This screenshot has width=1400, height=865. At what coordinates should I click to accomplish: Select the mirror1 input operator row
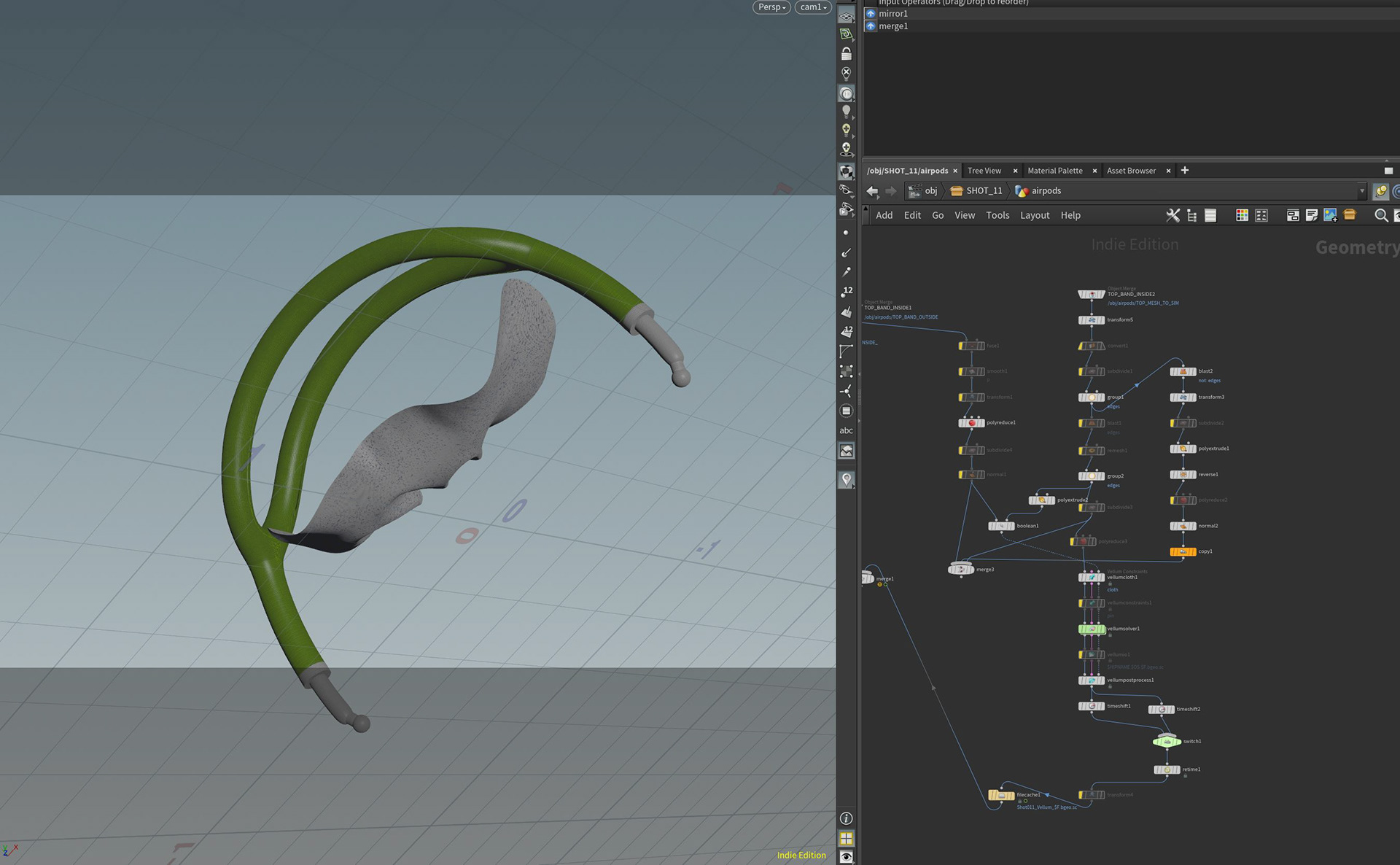(x=1131, y=13)
